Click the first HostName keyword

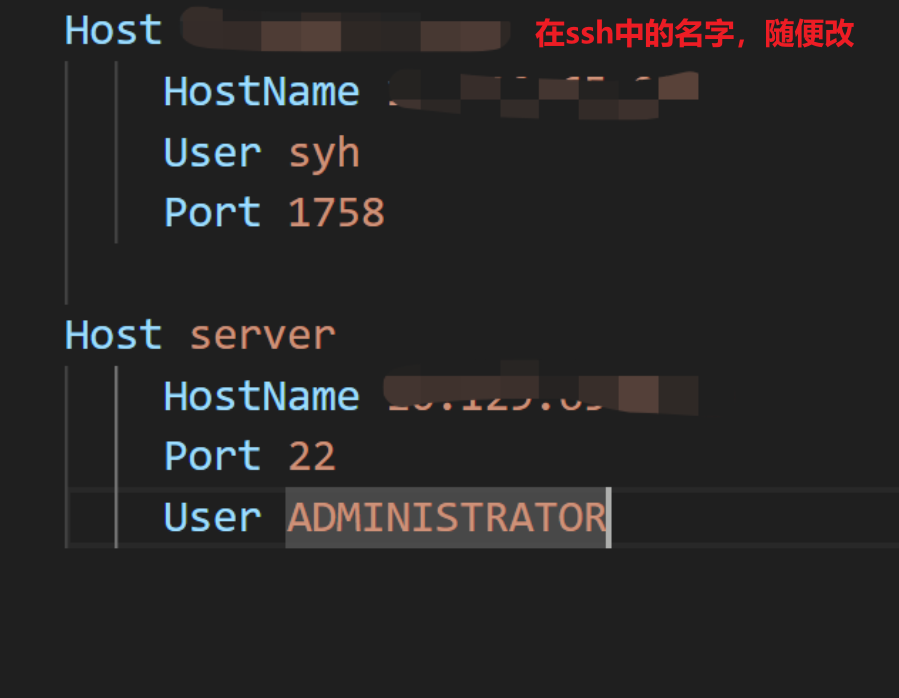[x=261, y=92]
